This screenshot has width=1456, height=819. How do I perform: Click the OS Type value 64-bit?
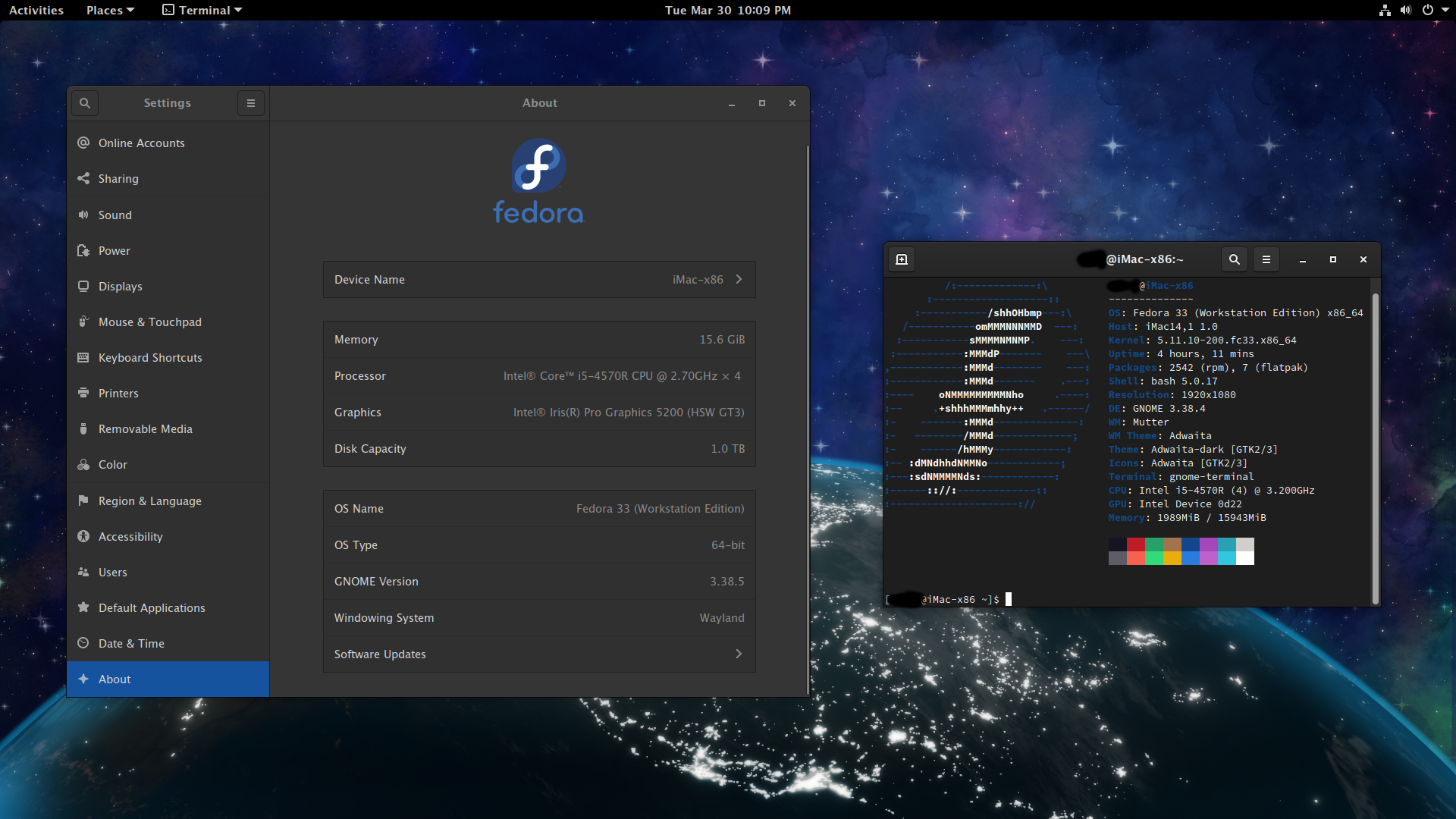pos(728,545)
